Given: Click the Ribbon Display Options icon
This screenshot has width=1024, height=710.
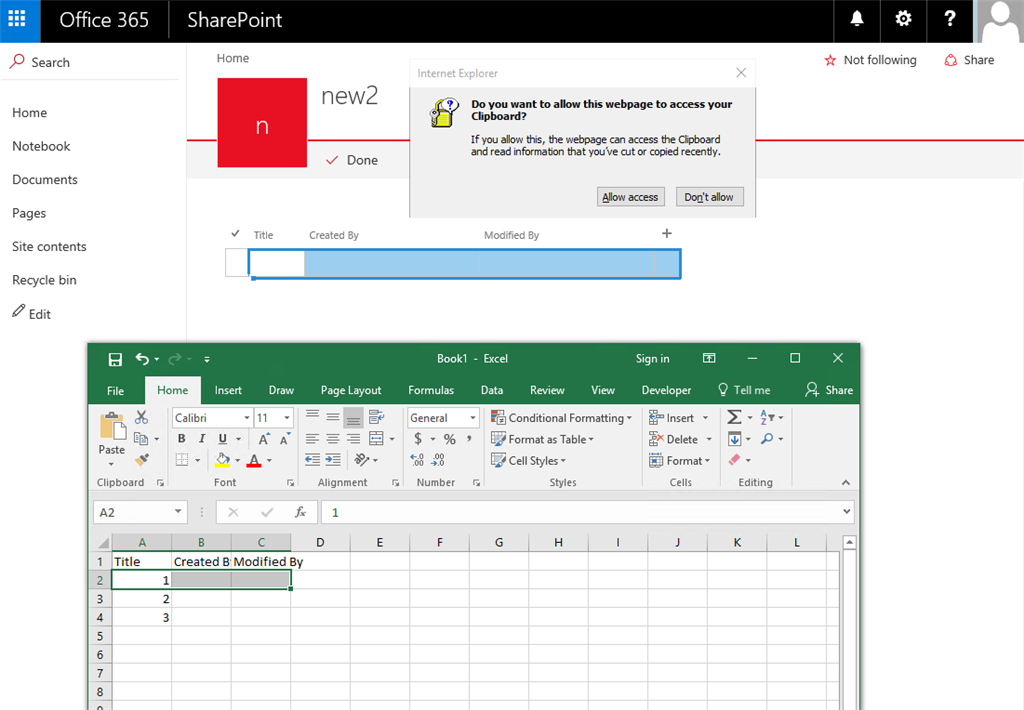Looking at the screenshot, I should tap(709, 358).
